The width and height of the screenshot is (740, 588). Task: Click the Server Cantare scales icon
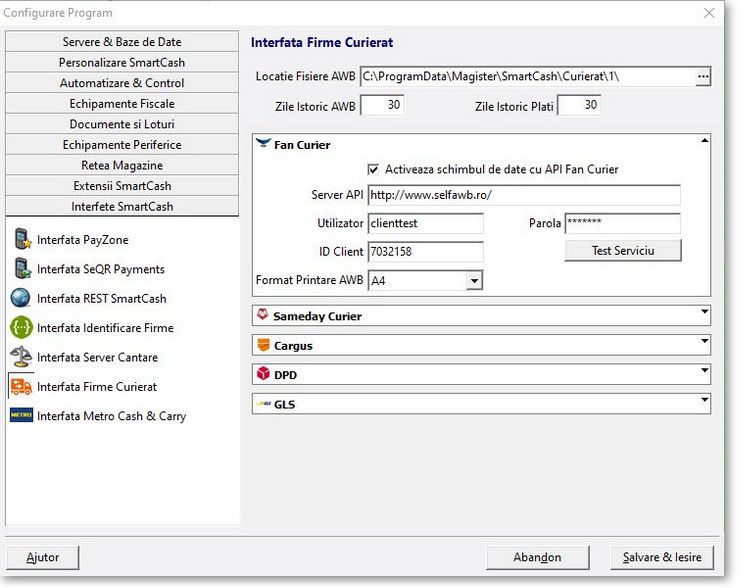click(21, 357)
